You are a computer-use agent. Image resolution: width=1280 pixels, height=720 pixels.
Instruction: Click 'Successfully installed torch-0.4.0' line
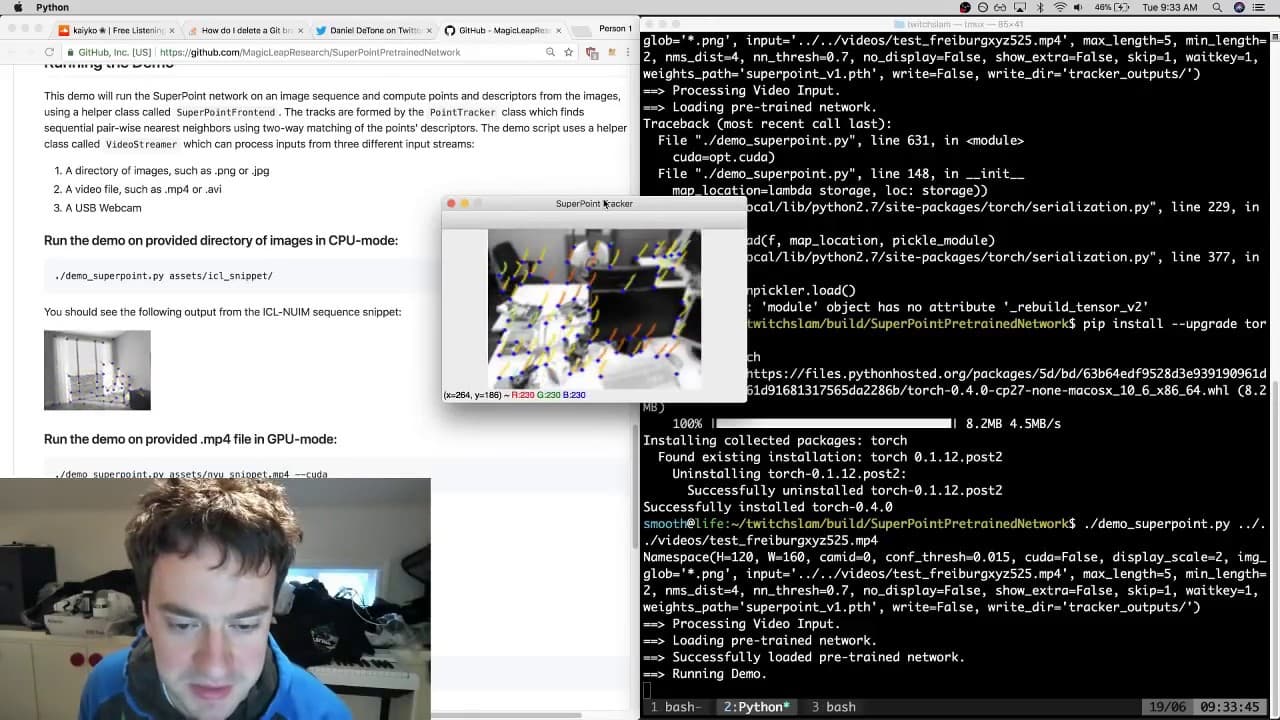(x=768, y=507)
